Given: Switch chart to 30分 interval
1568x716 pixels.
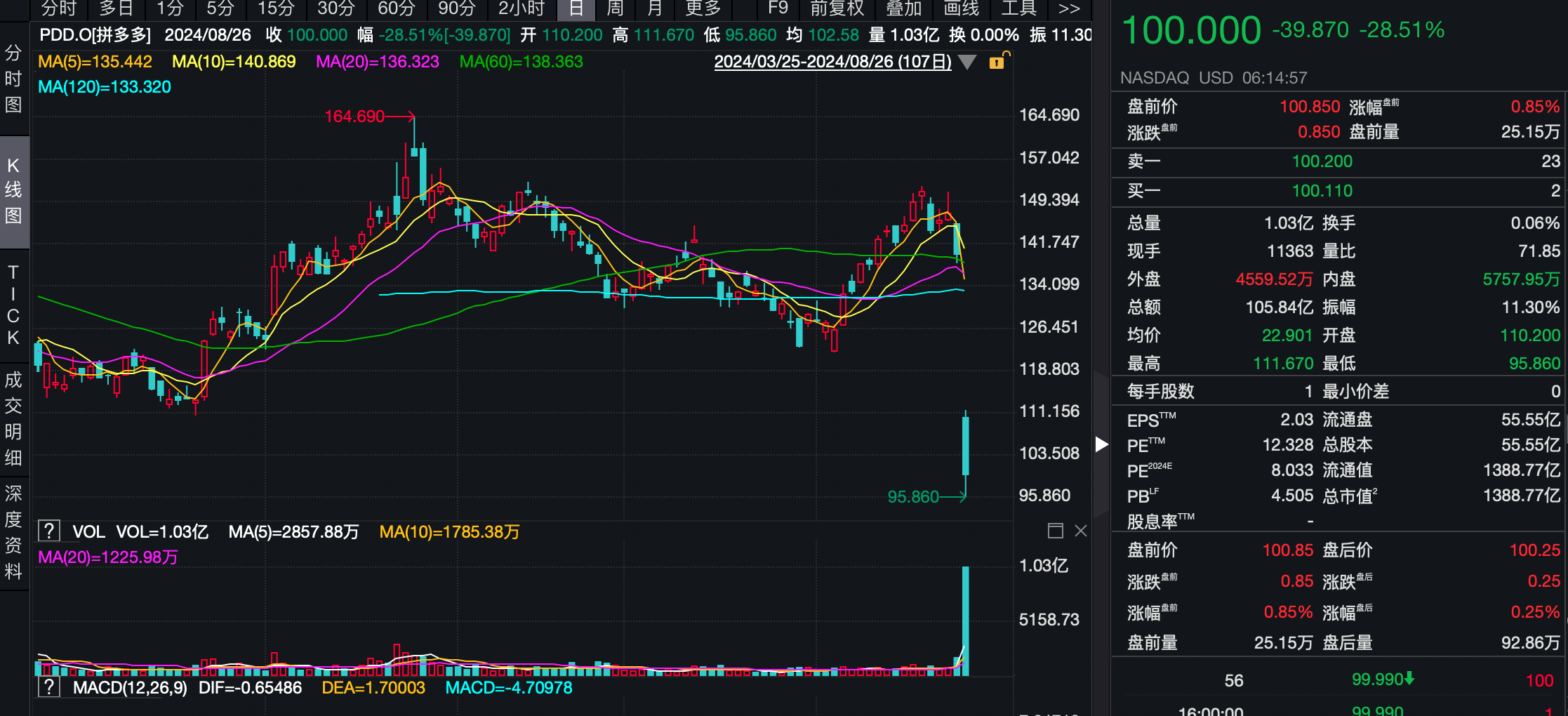Looking at the screenshot, I should pos(335,8).
